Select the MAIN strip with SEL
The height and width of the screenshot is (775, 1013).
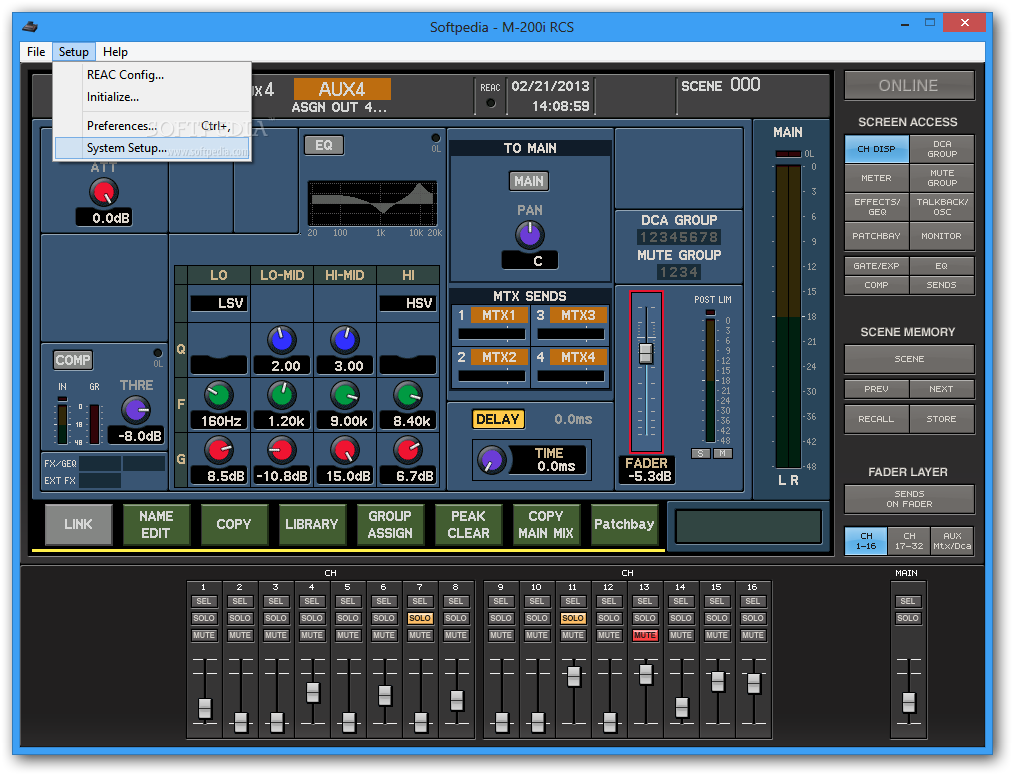pos(907,601)
